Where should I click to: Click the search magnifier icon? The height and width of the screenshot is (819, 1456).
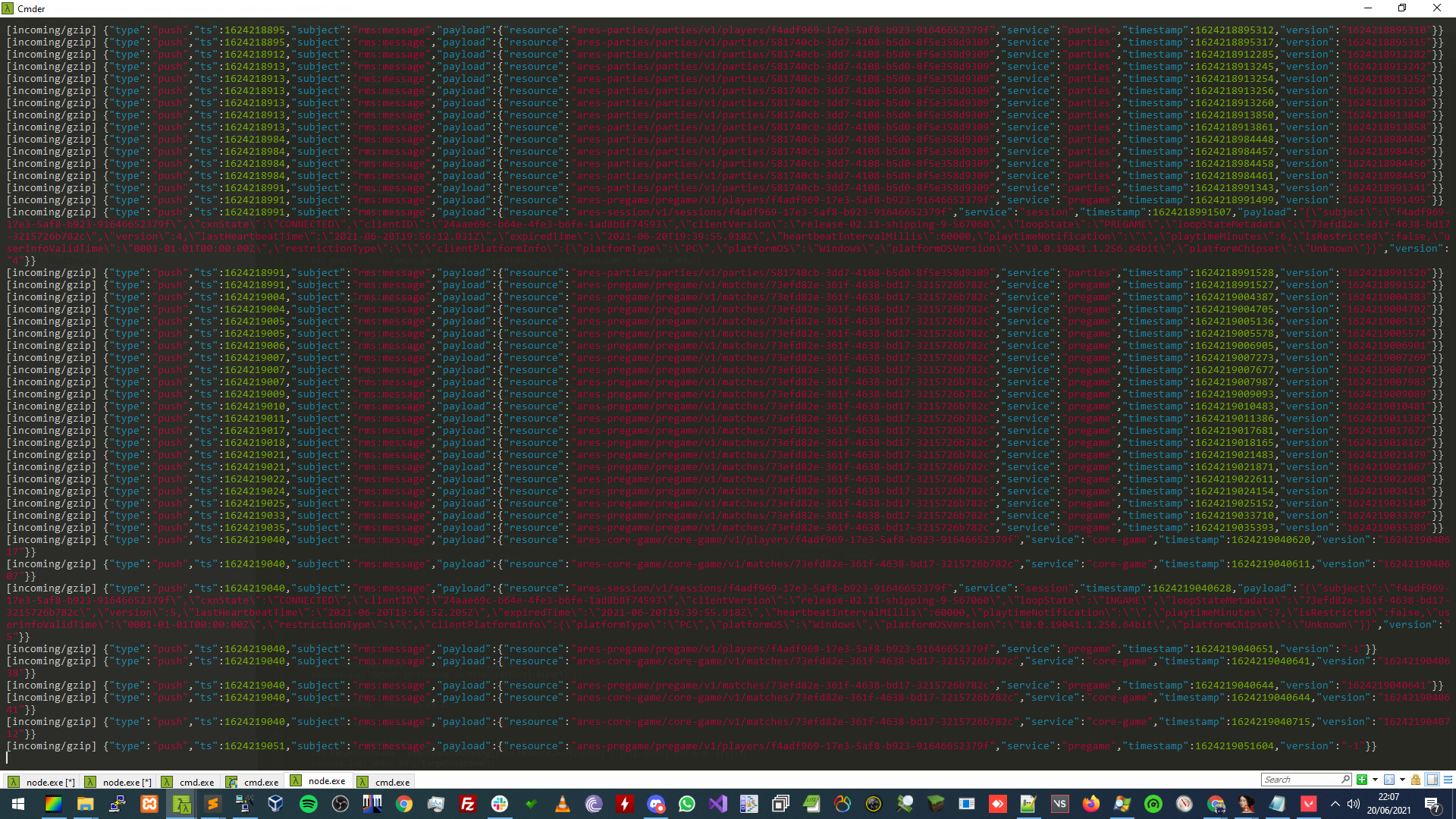pos(1345,780)
